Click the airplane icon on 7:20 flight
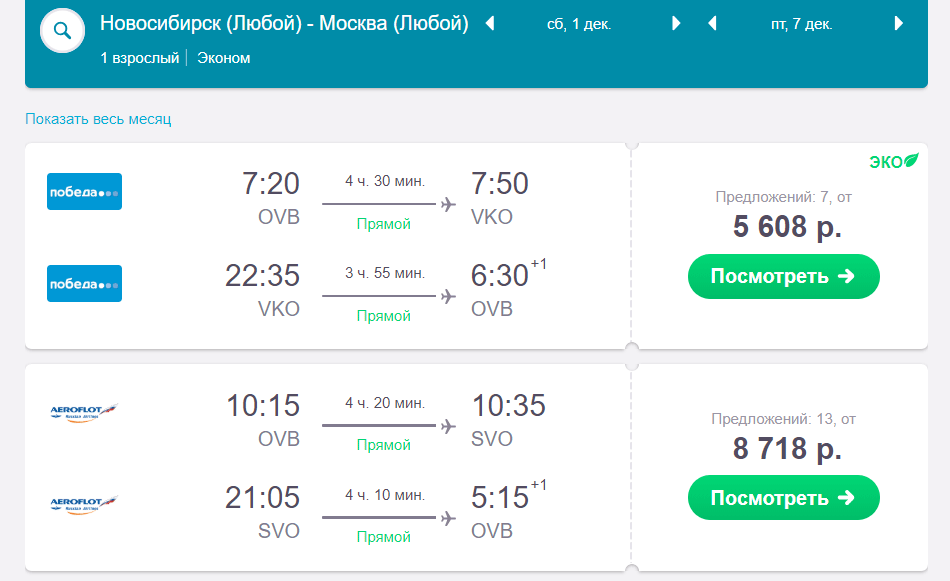This screenshot has width=950, height=581. (448, 204)
